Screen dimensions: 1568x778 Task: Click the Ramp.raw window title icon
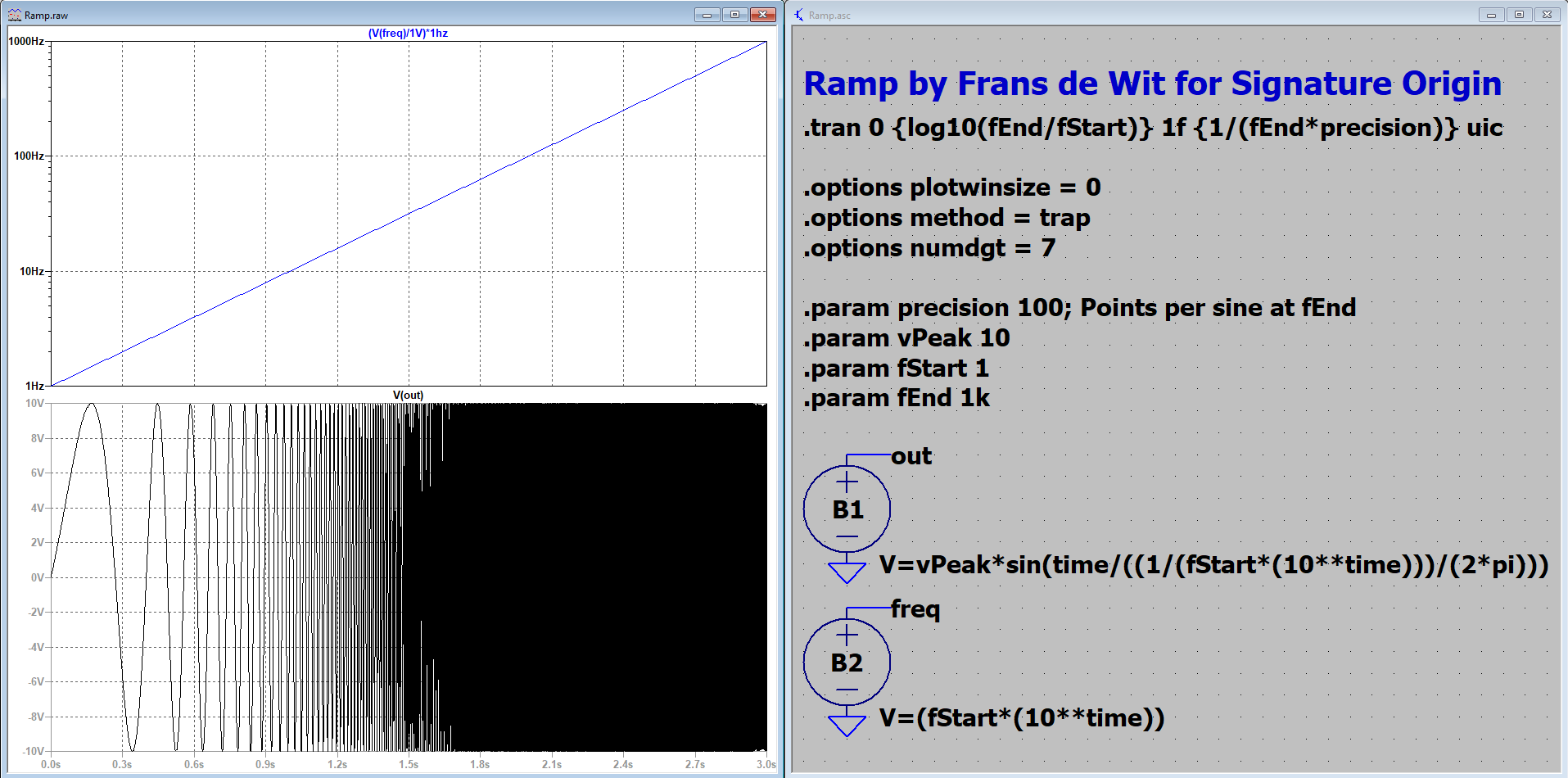(x=15, y=15)
